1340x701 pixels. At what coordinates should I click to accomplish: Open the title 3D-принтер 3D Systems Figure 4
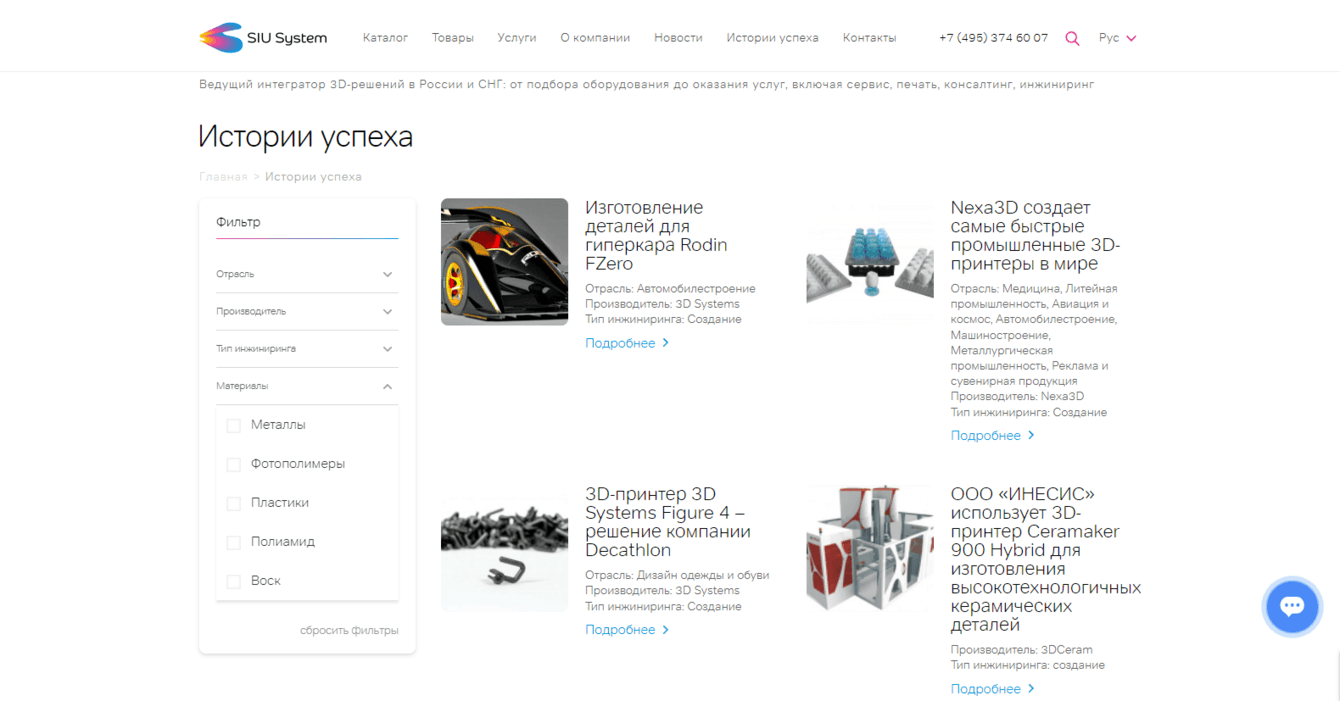(x=668, y=522)
